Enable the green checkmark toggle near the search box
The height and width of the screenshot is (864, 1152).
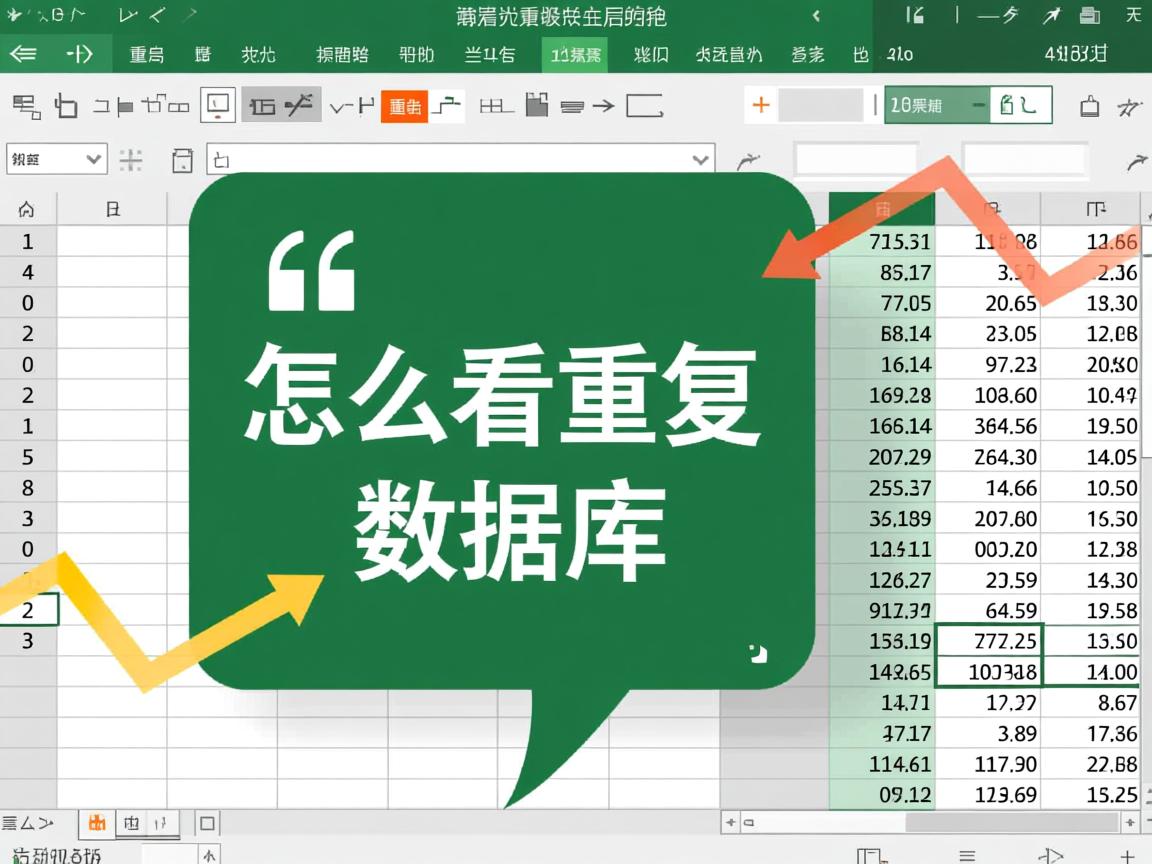coord(1018,104)
